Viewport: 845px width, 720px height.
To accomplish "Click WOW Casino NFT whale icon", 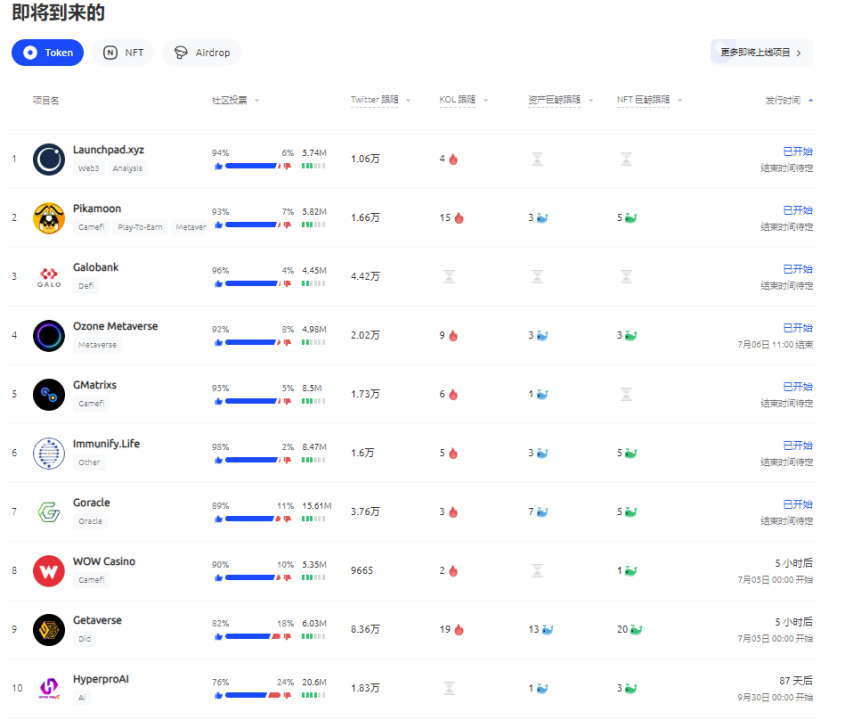I will click(631, 570).
